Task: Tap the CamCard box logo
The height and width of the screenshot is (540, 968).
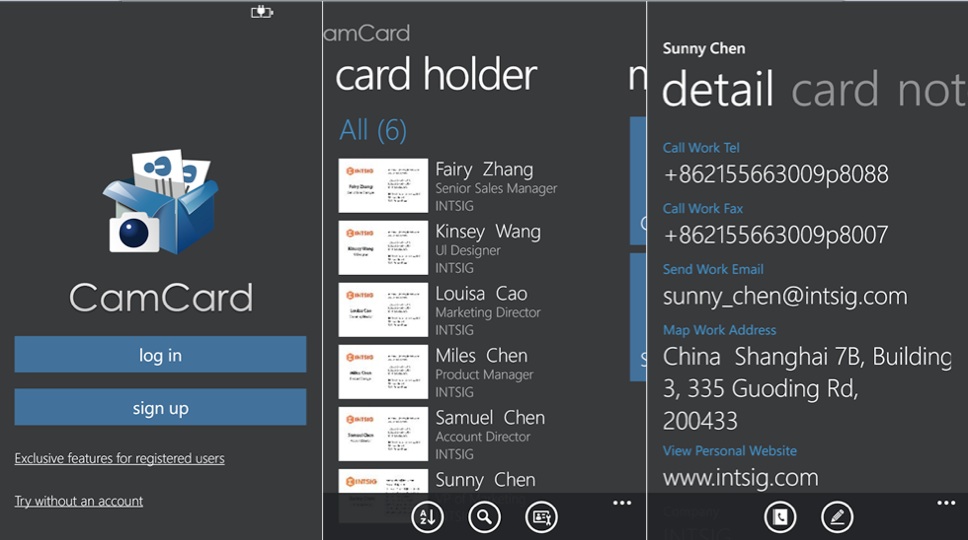Action: [x=161, y=201]
